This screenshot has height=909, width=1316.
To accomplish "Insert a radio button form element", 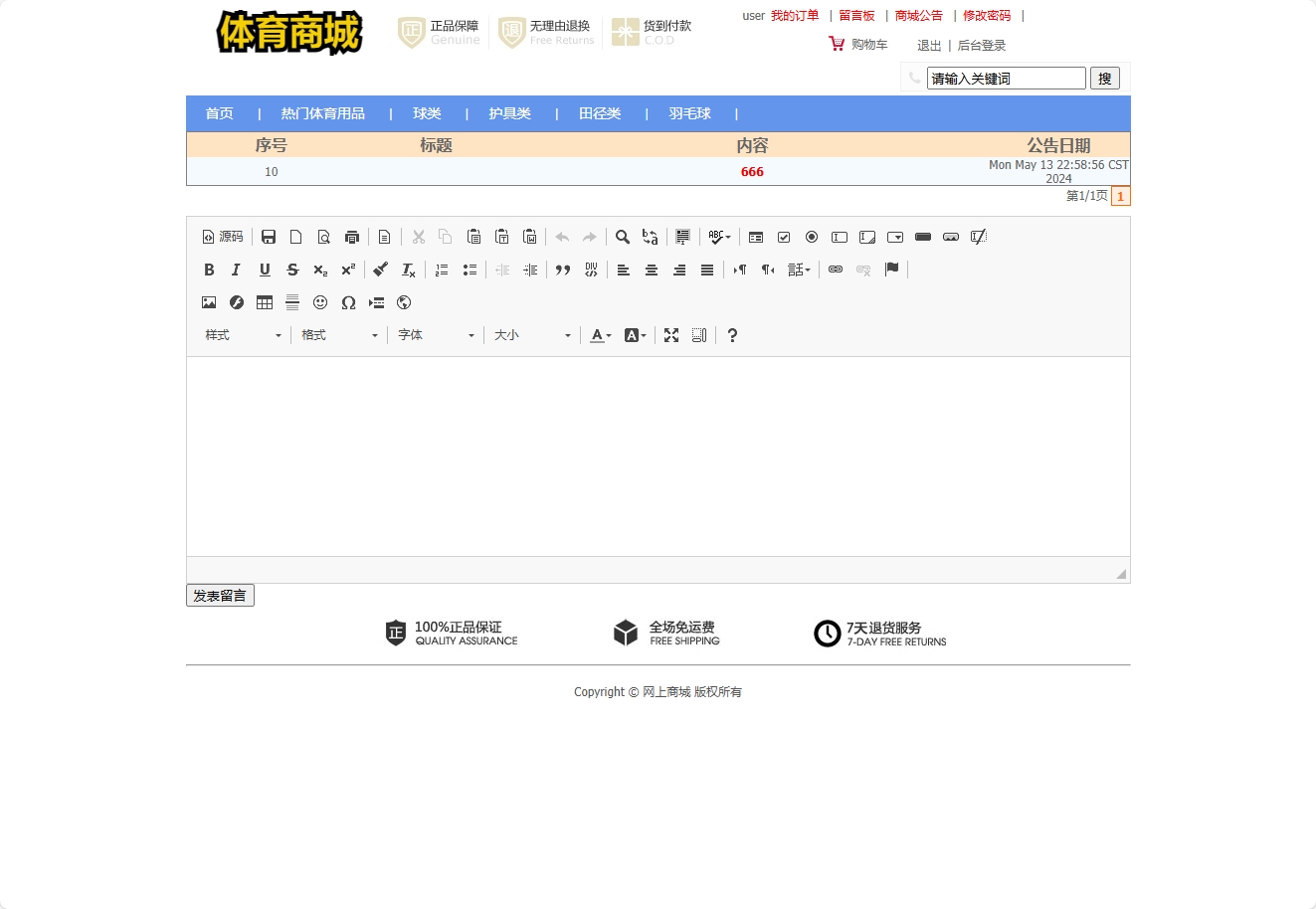I will click(x=812, y=237).
